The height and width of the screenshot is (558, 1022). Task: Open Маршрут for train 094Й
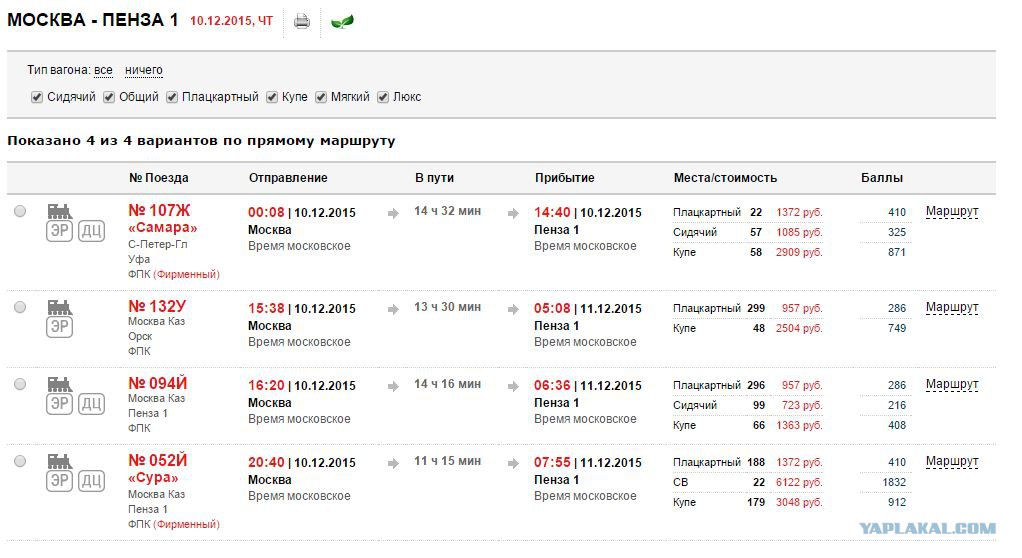coord(952,384)
